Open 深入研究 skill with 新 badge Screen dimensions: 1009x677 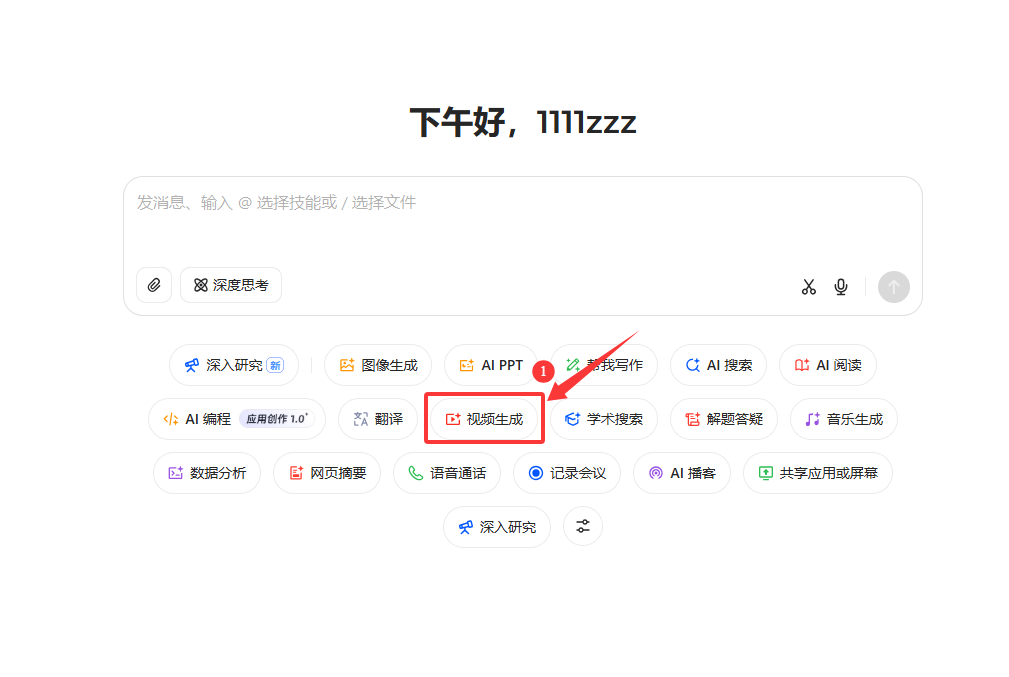pos(234,365)
